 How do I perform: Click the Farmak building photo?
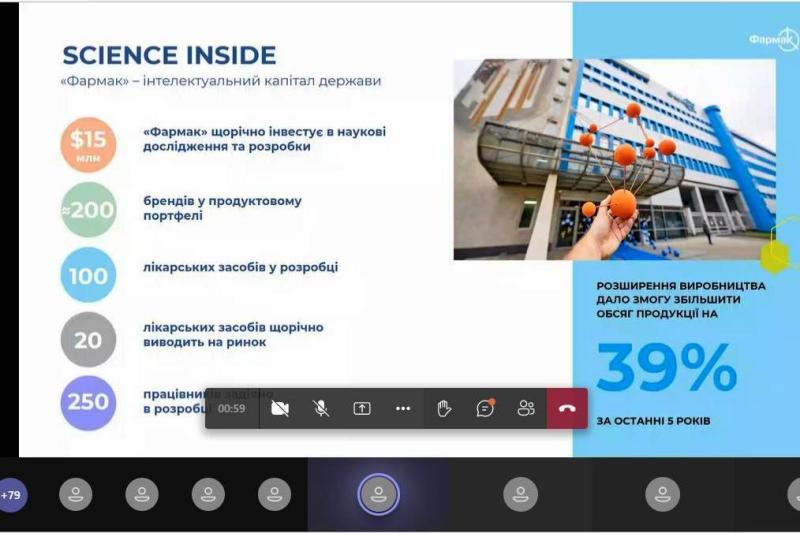[615, 159]
